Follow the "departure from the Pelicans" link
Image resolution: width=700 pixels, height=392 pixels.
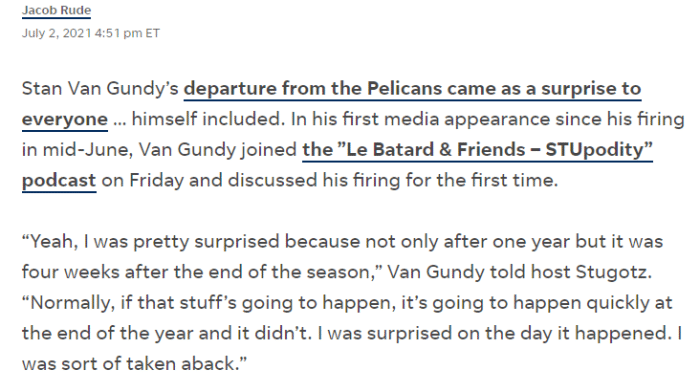click(412, 89)
